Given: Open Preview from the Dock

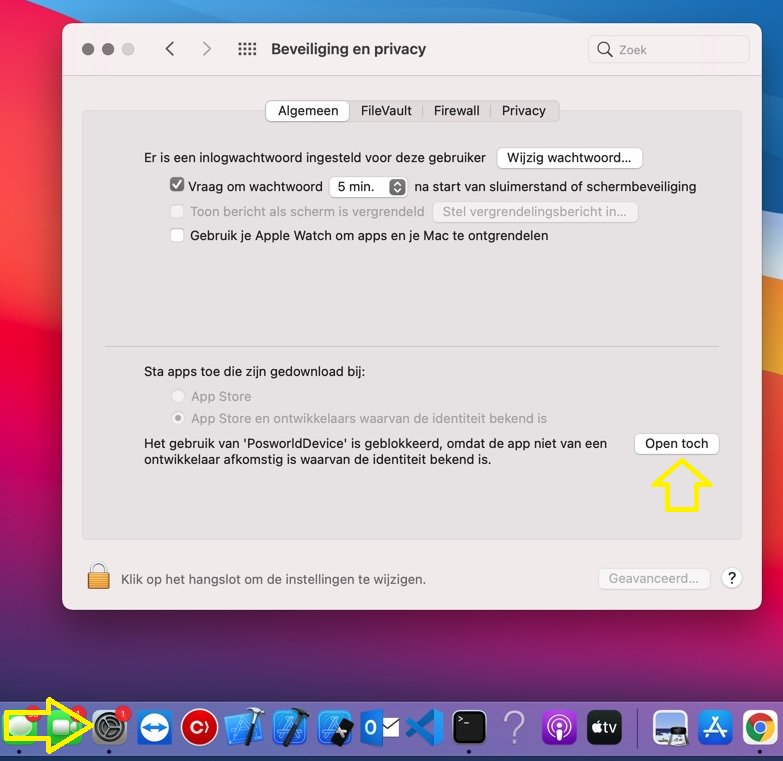Looking at the screenshot, I should [x=671, y=728].
